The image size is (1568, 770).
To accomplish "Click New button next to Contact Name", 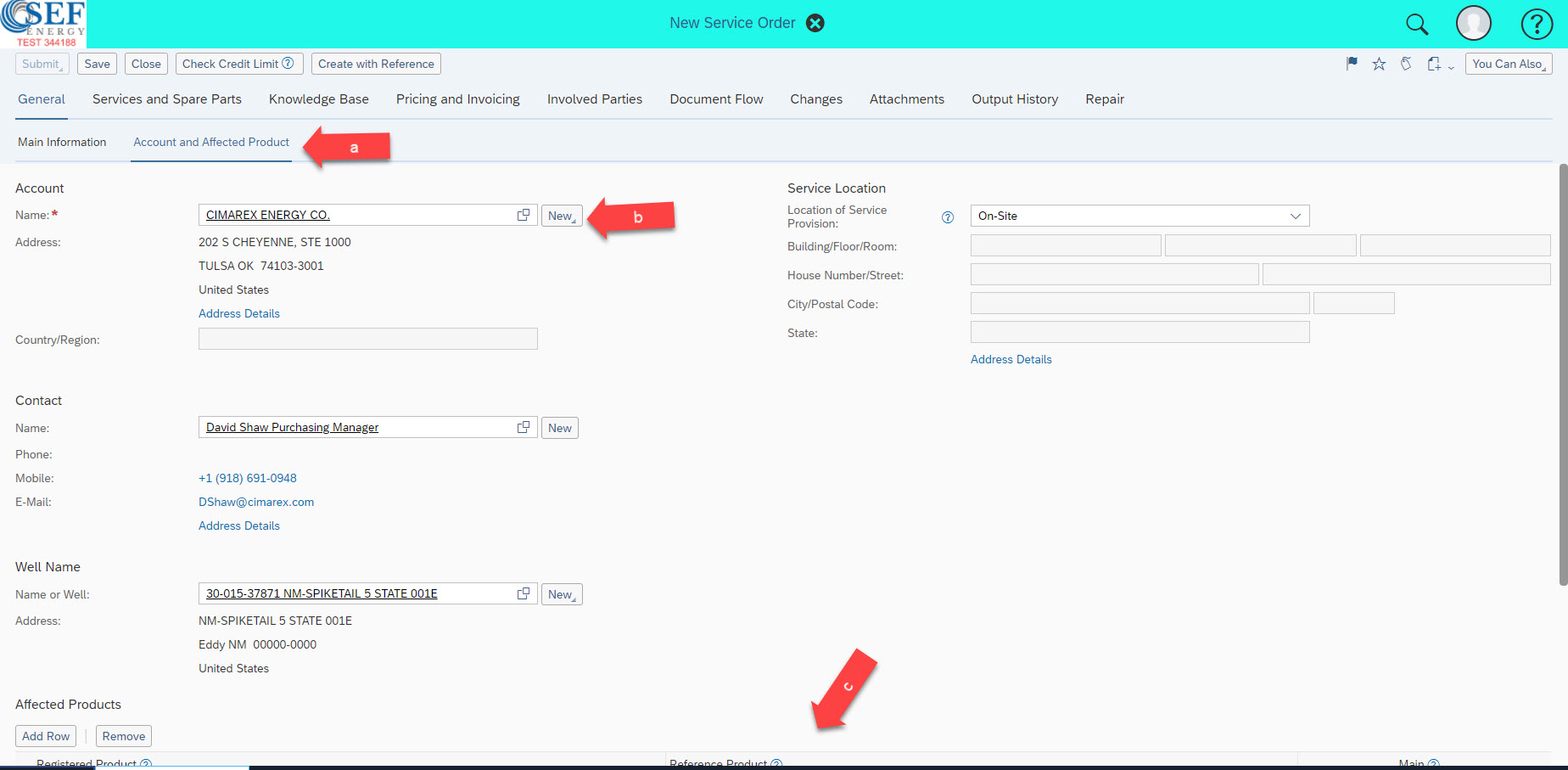I will 560,428.
